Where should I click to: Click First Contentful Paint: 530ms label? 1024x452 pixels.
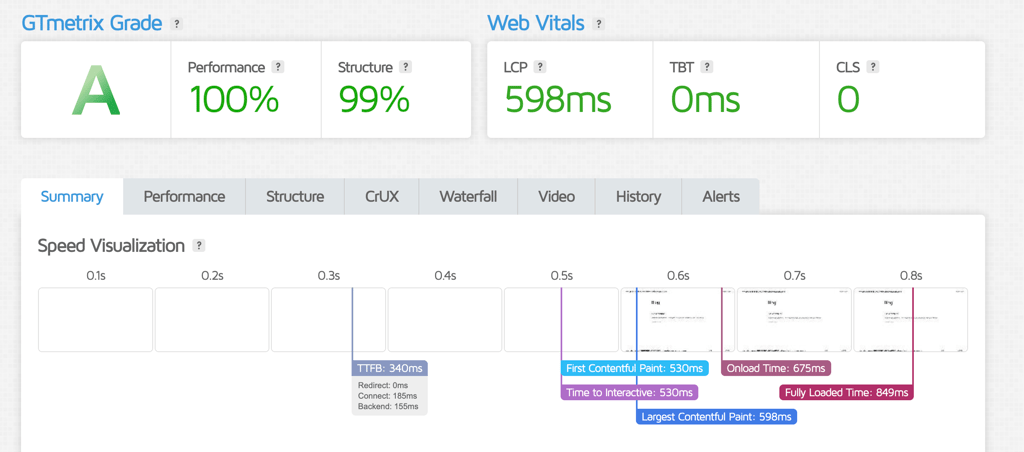coord(635,368)
